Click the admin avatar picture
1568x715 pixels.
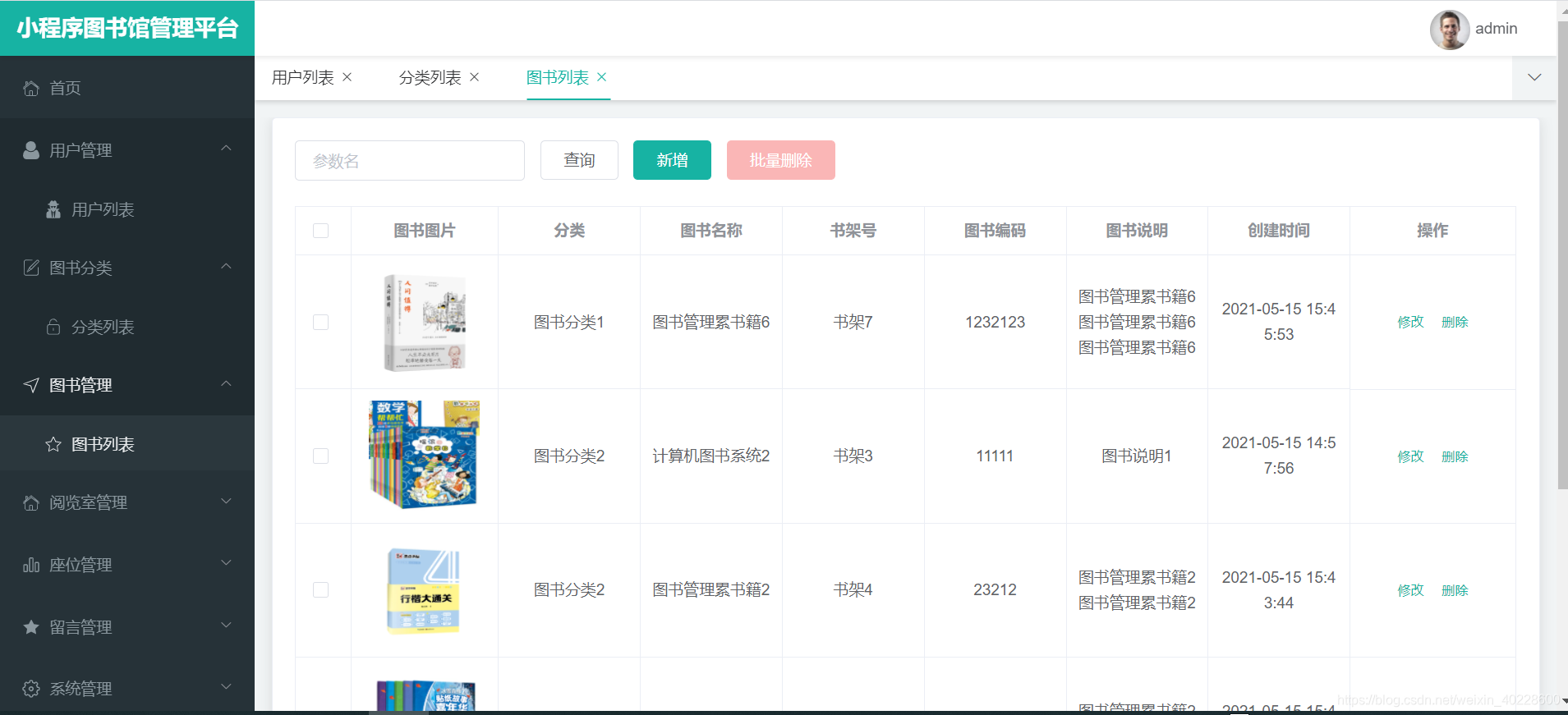(1449, 29)
